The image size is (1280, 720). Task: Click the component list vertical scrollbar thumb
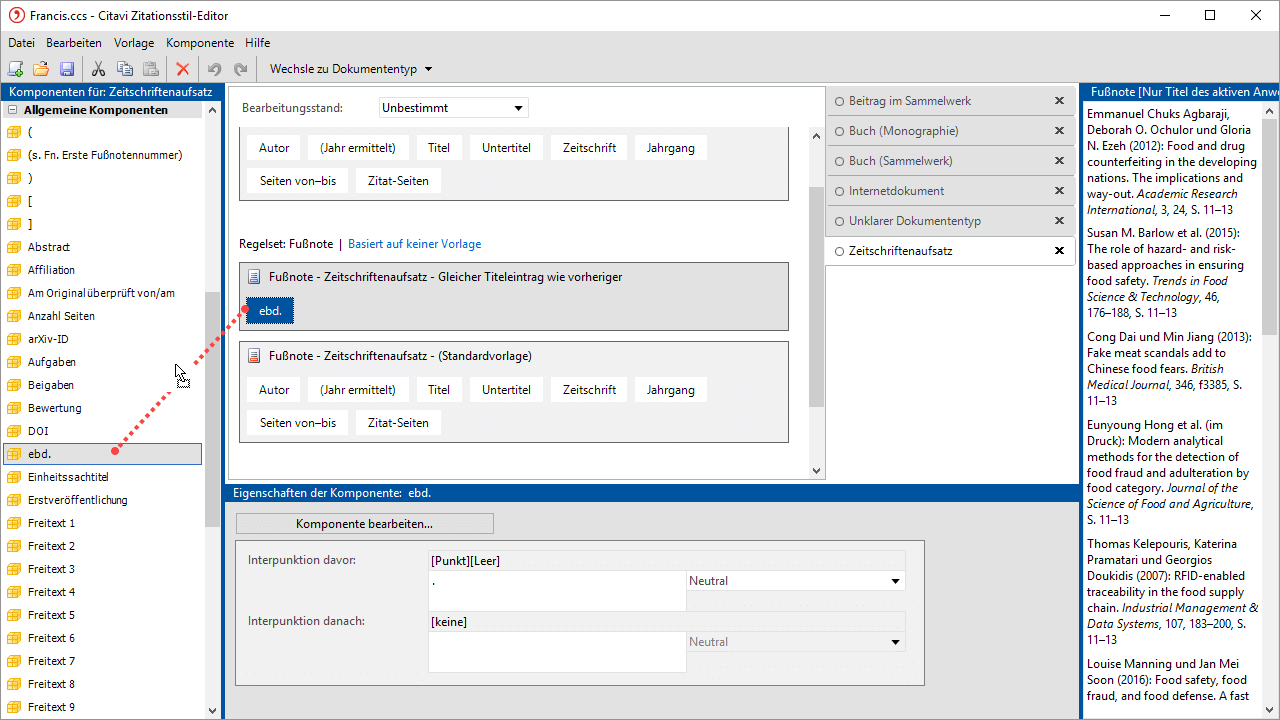(212, 408)
